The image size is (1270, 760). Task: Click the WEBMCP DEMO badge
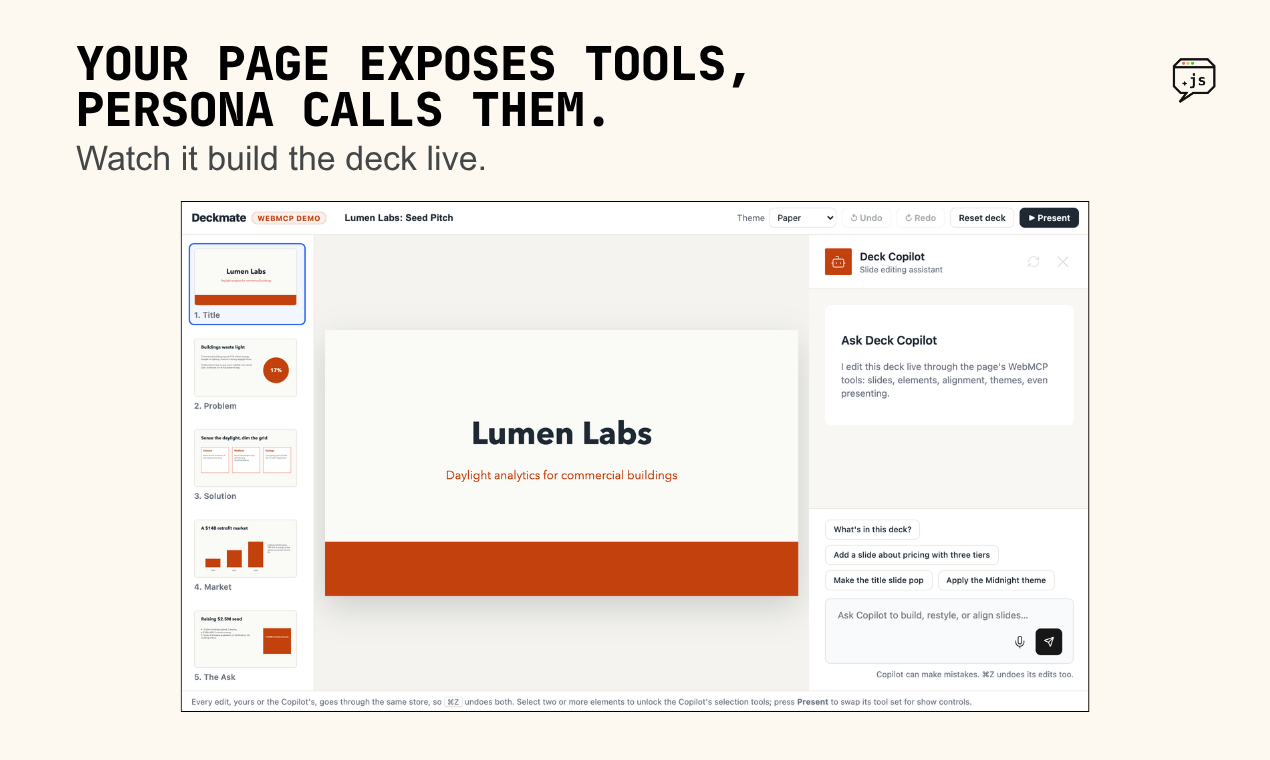(x=289, y=218)
